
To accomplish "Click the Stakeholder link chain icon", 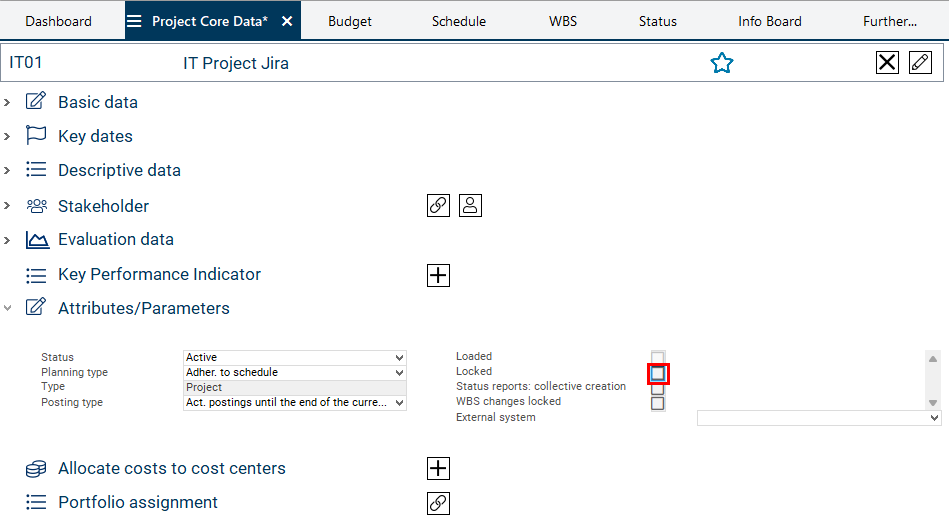I will pos(438,206).
